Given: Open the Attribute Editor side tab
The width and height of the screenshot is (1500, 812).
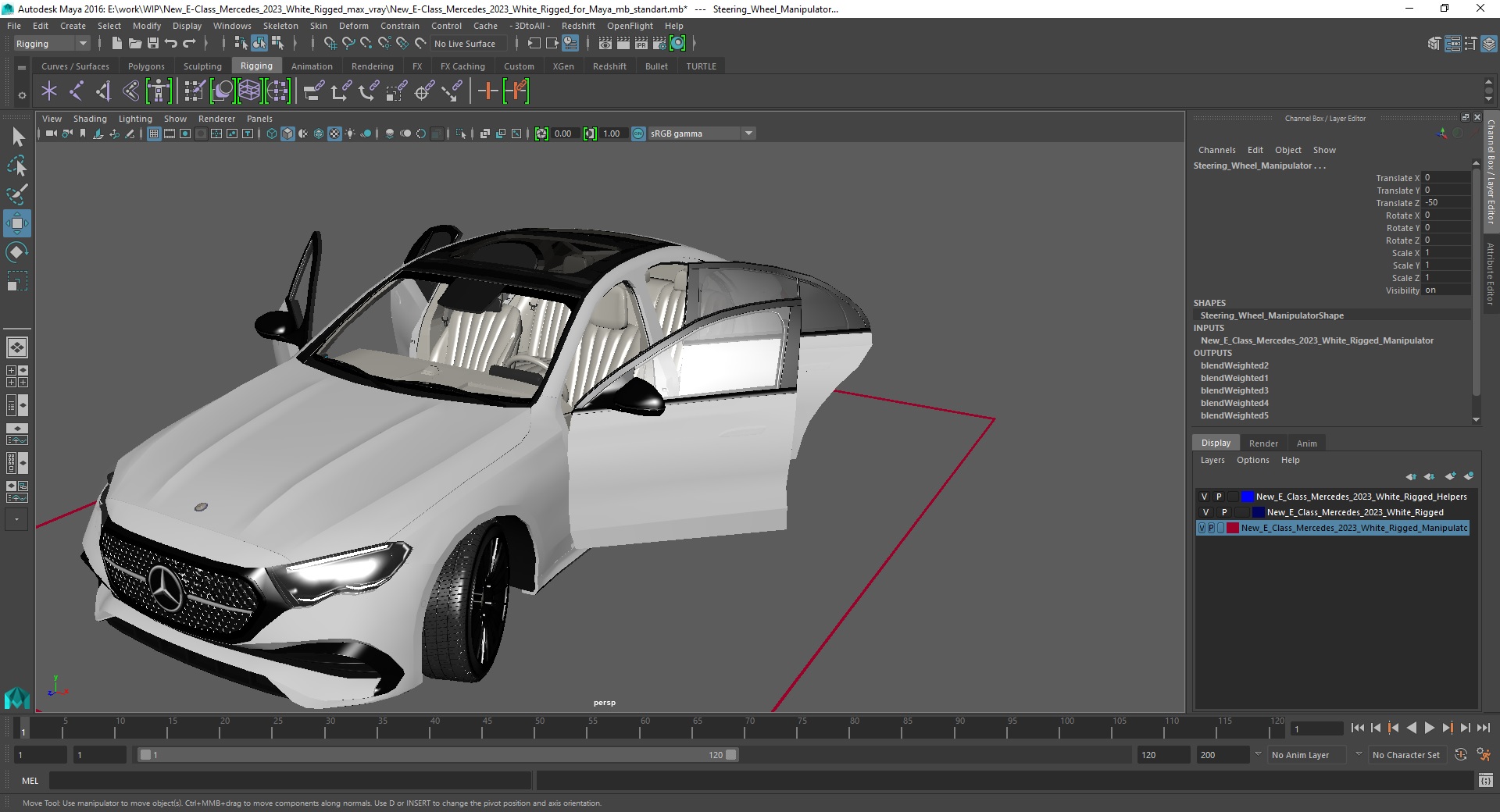Looking at the screenshot, I should (x=1491, y=273).
